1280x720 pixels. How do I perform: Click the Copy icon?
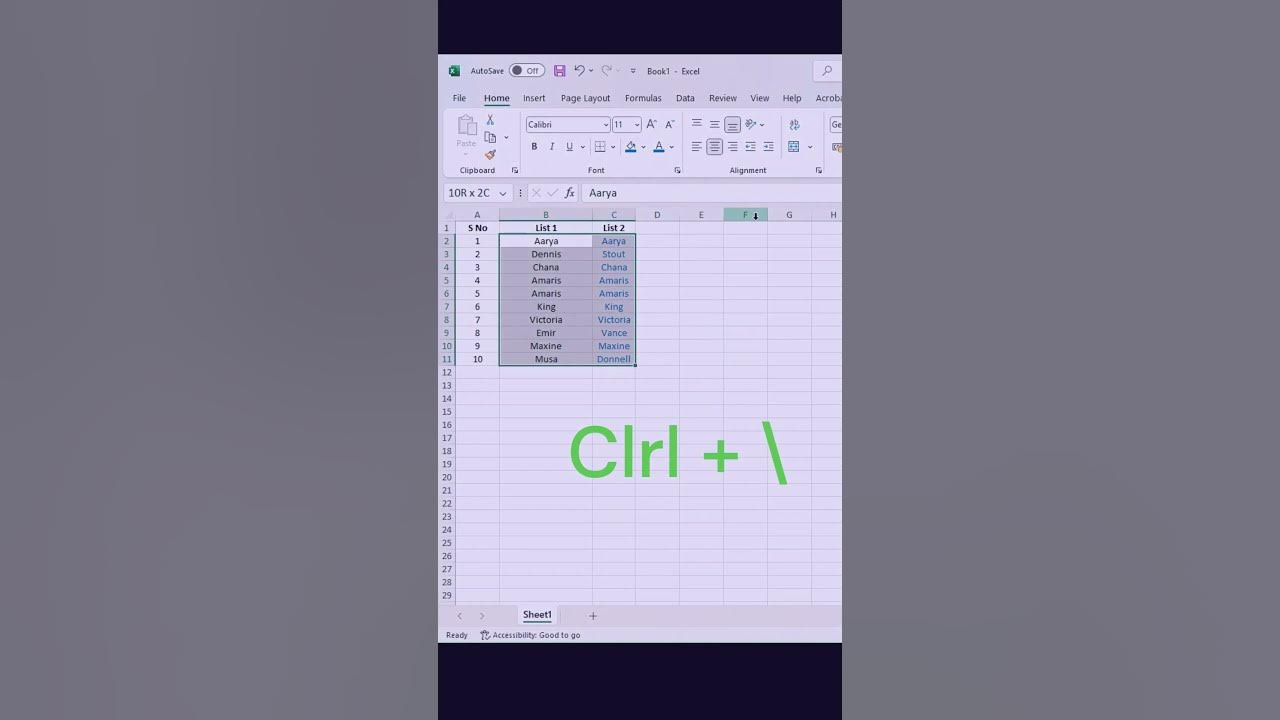pos(490,137)
